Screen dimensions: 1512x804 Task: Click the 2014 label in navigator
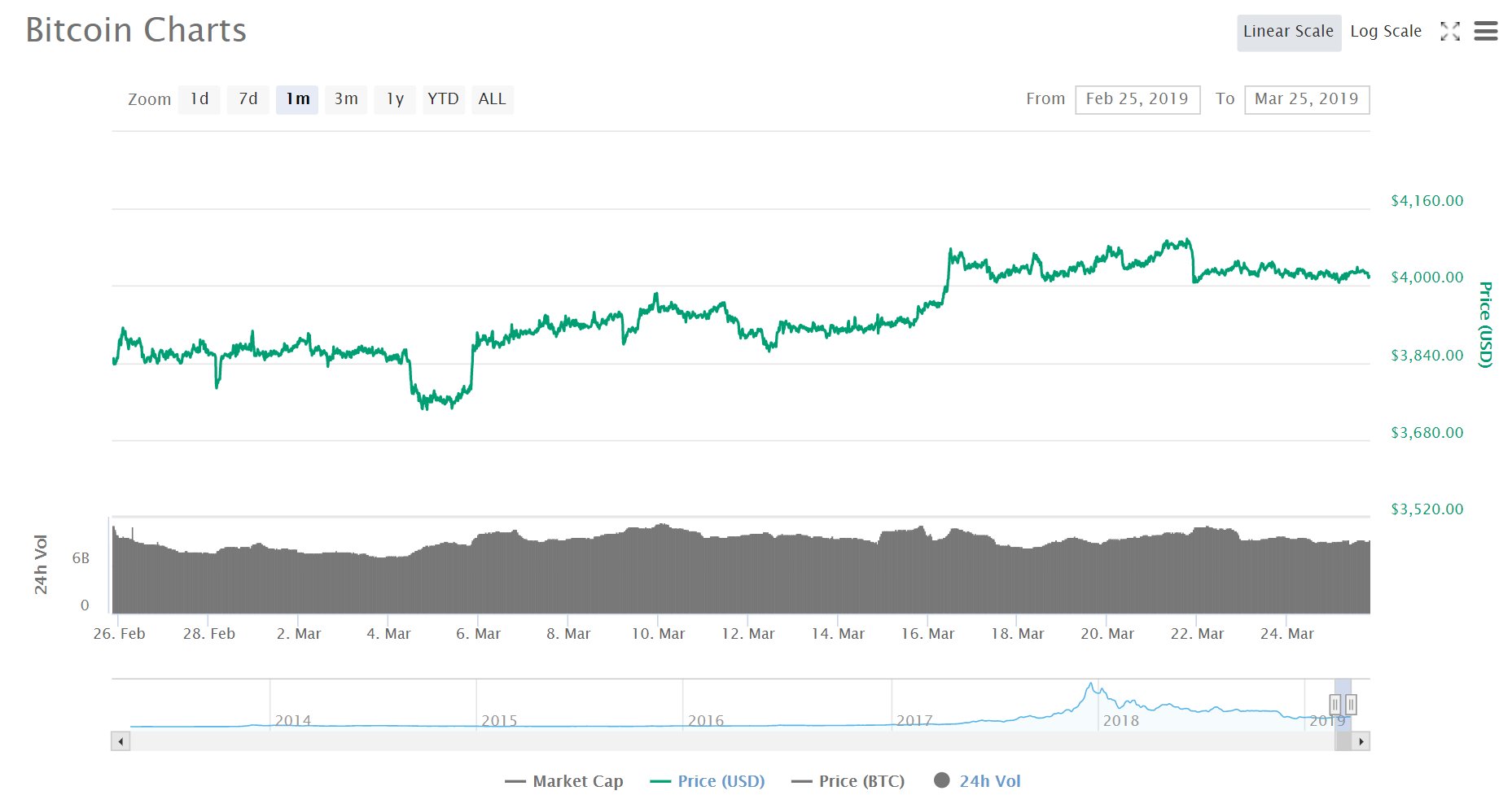293,721
